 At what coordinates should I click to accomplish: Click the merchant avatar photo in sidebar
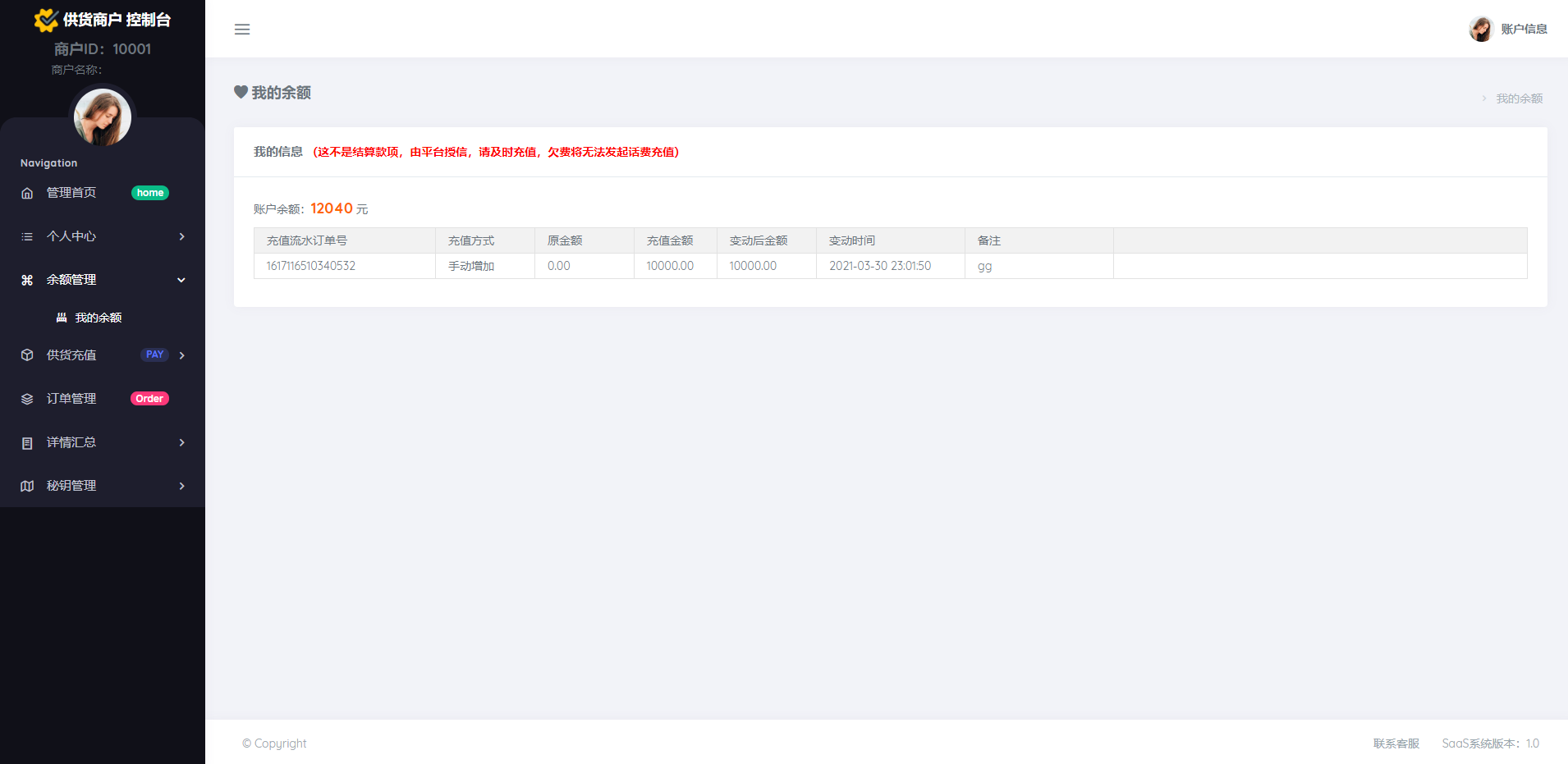[103, 117]
